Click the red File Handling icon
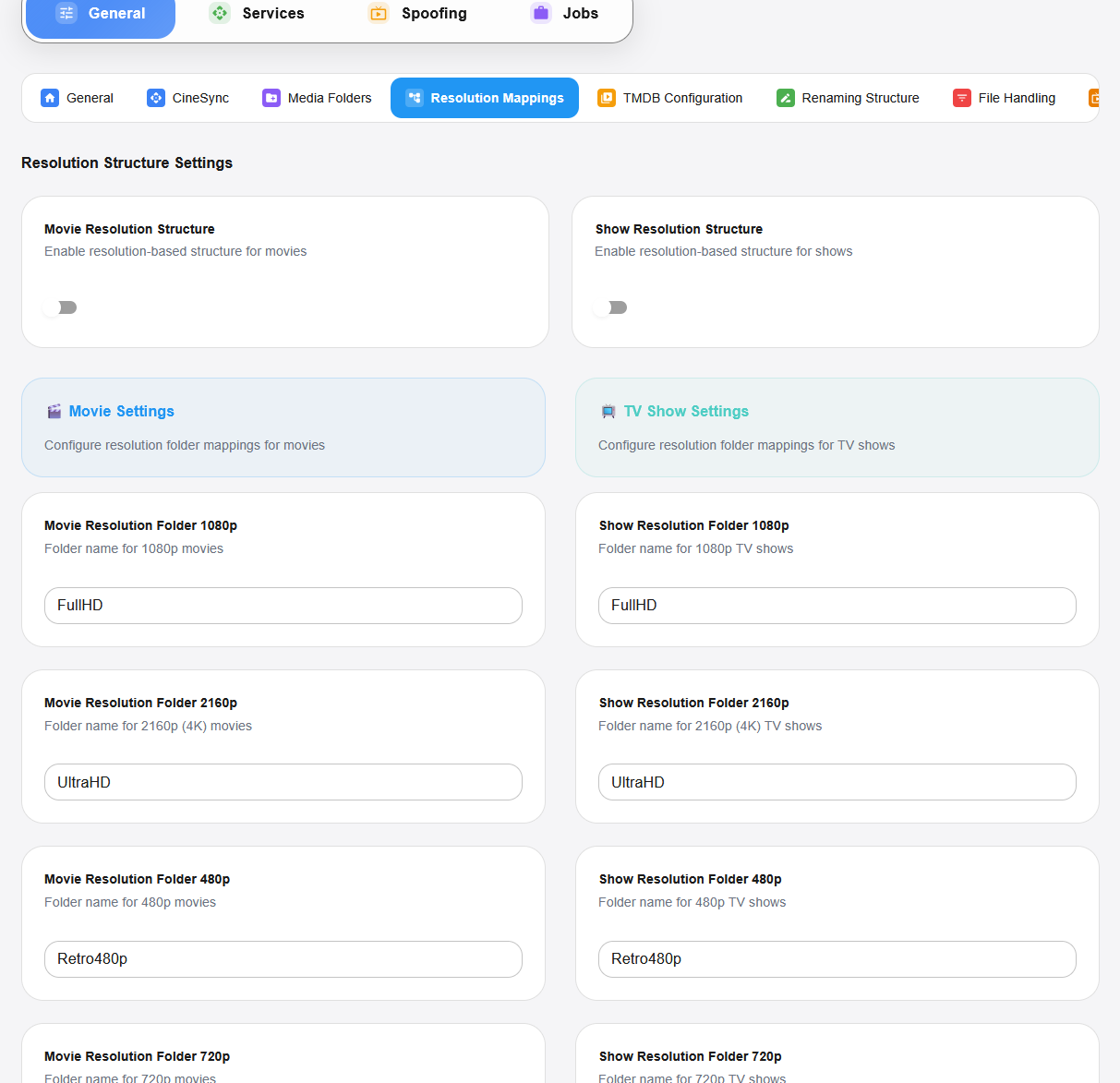The height and width of the screenshot is (1083, 1120). [x=962, y=98]
